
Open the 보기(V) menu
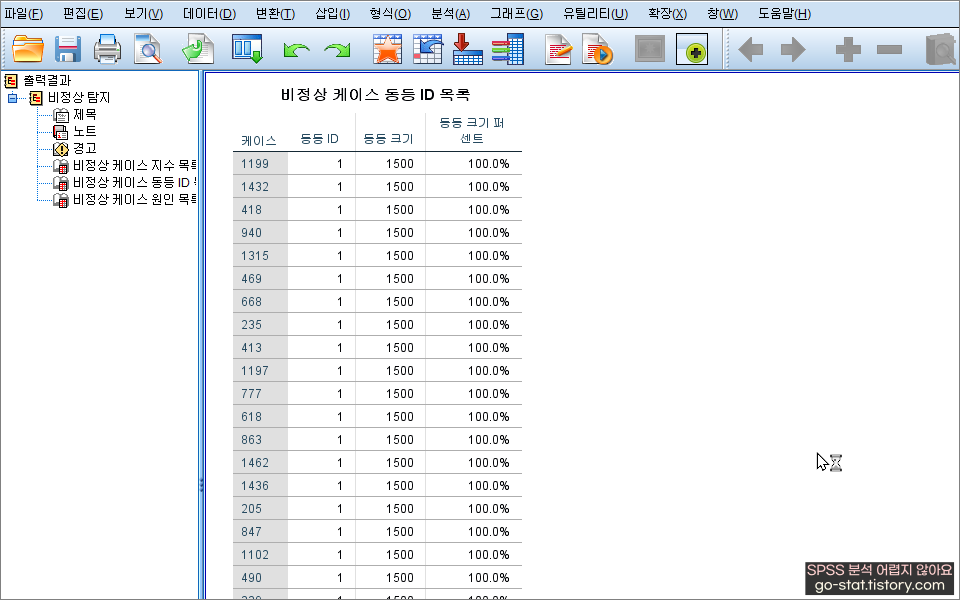[x=143, y=13]
